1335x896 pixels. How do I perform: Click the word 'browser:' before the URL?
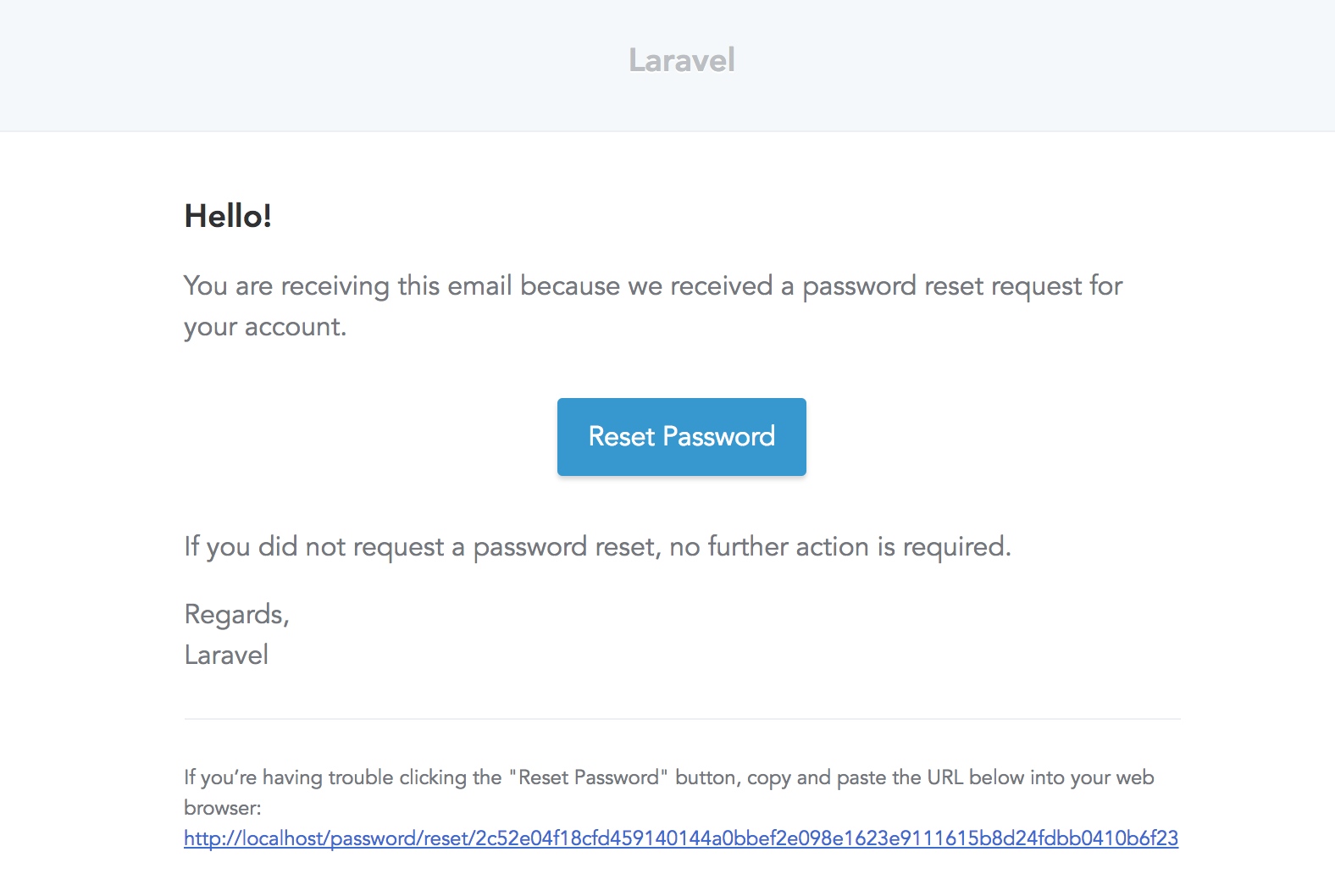pyautogui.click(x=223, y=808)
